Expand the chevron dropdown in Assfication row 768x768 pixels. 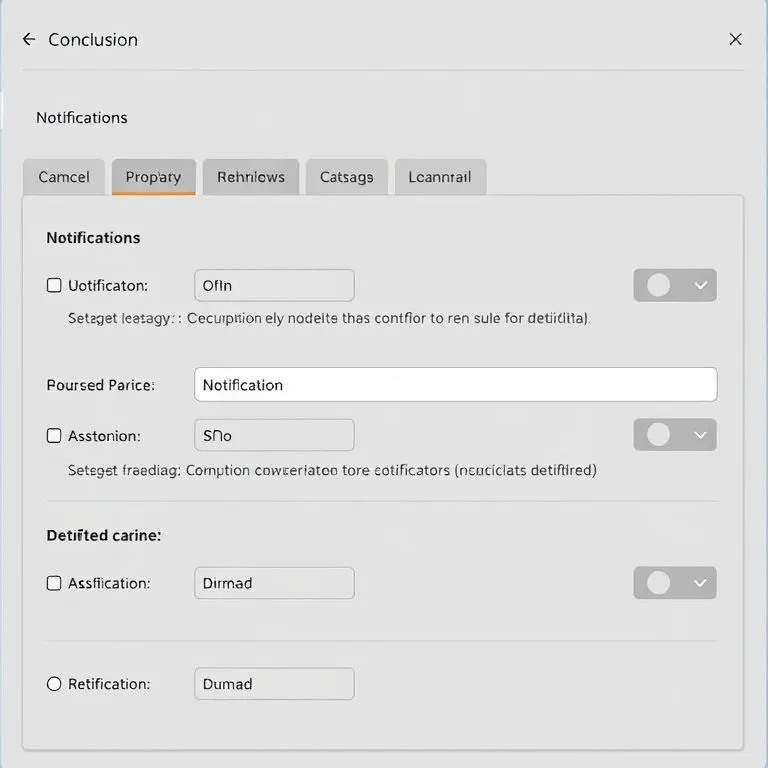pos(701,583)
